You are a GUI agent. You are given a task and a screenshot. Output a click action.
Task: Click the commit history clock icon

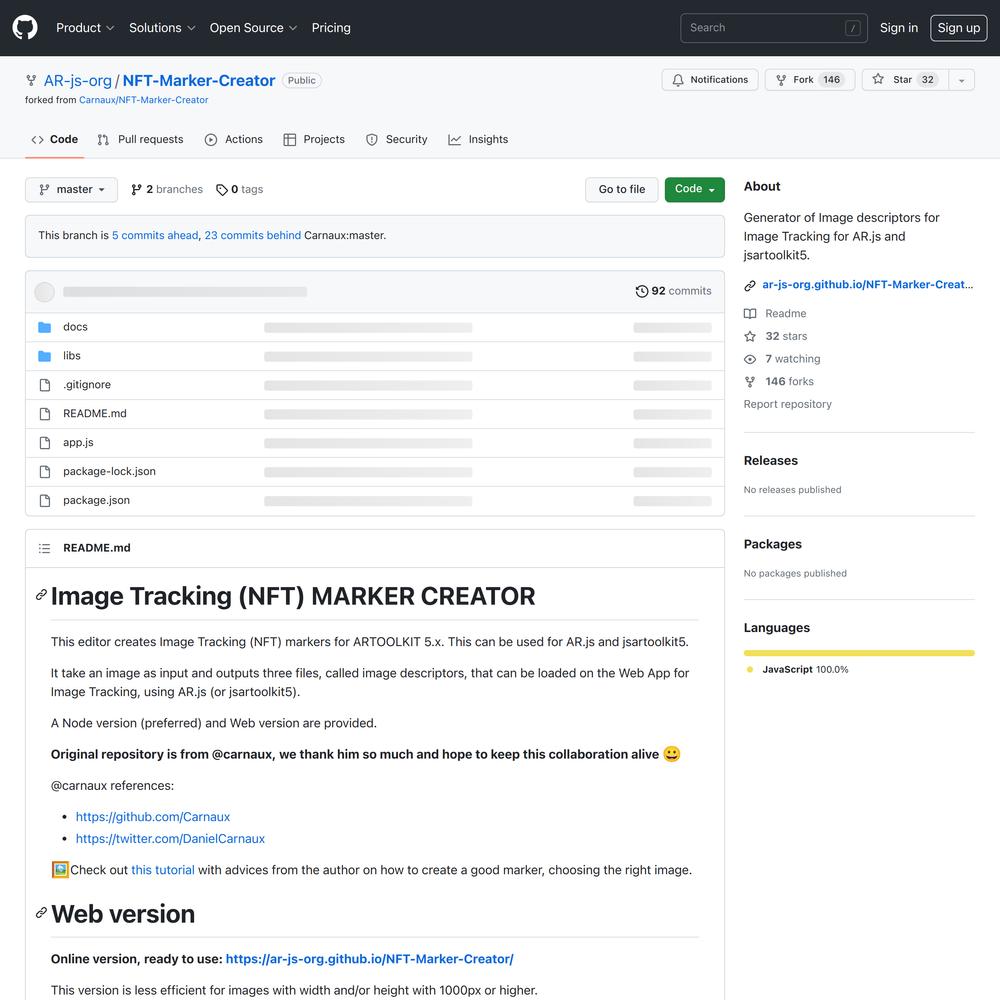[642, 291]
